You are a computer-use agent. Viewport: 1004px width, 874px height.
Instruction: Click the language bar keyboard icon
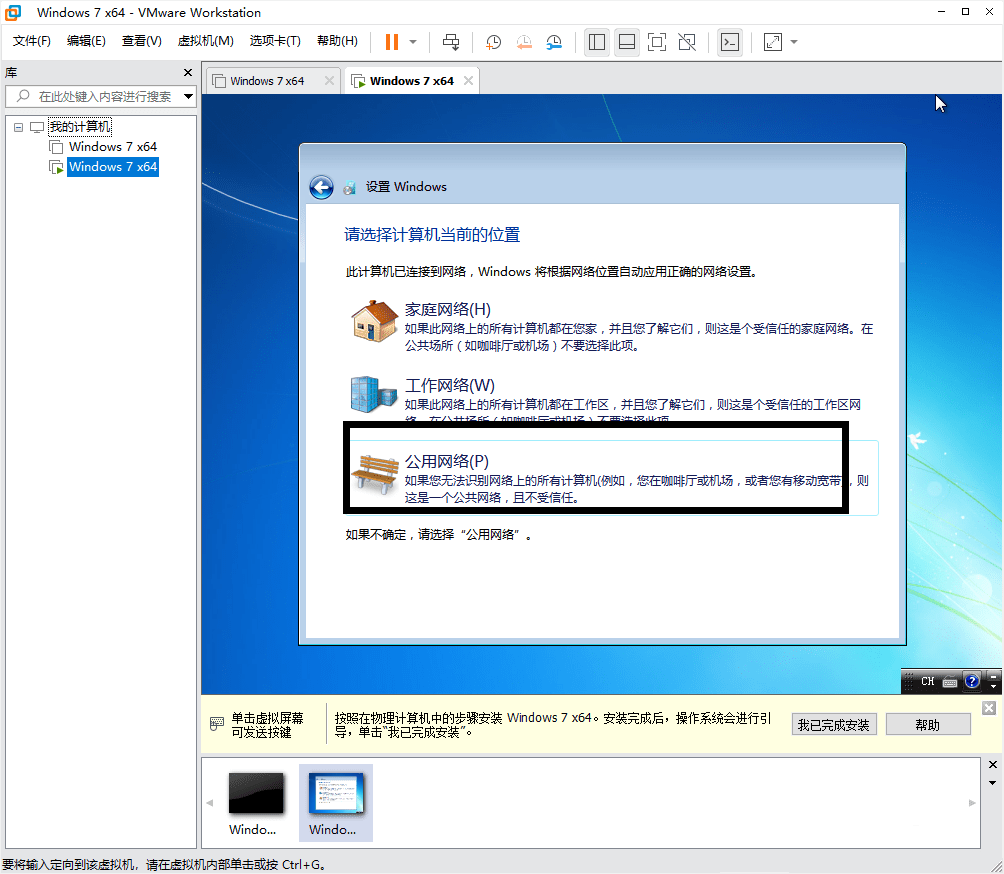950,682
